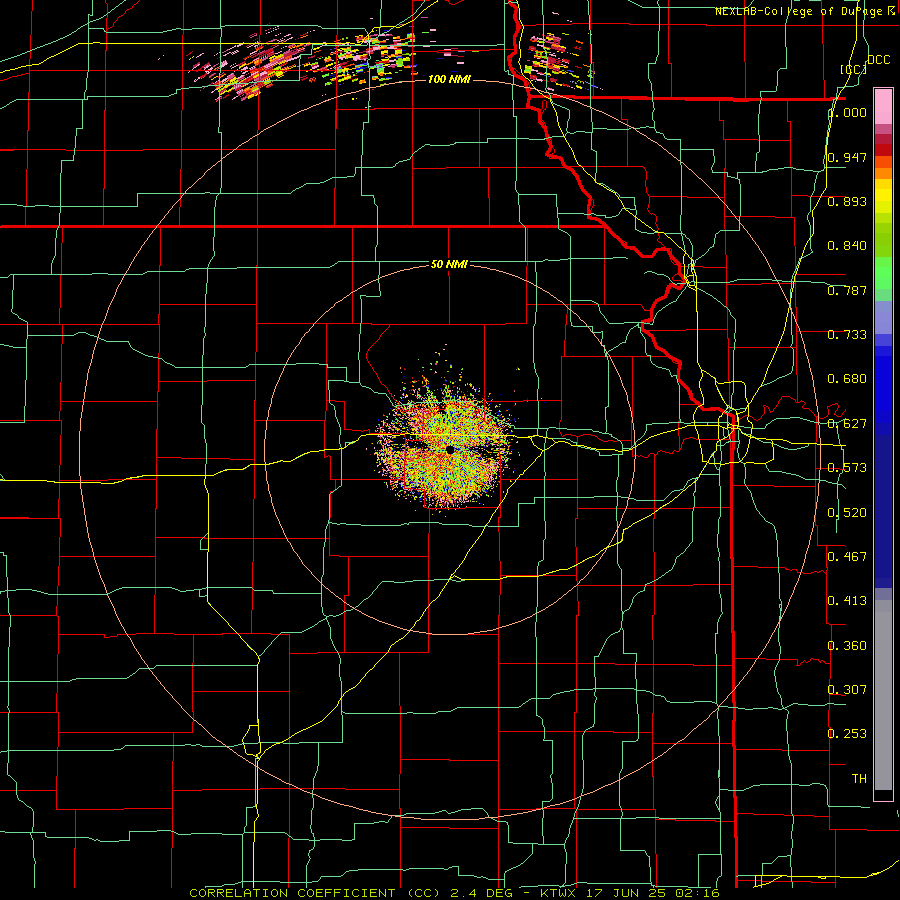Click the pink top segment of the color bar

coord(883,107)
